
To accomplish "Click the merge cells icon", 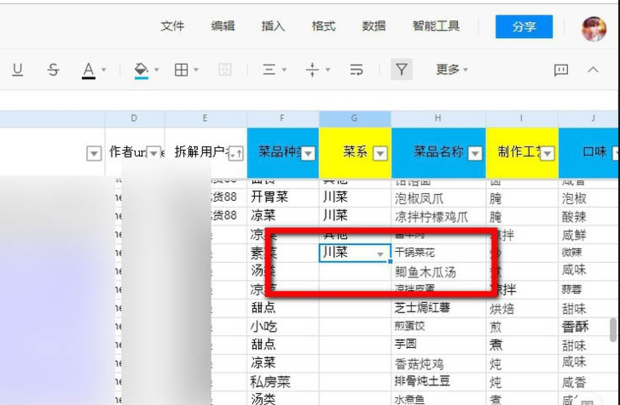I will pos(225,70).
